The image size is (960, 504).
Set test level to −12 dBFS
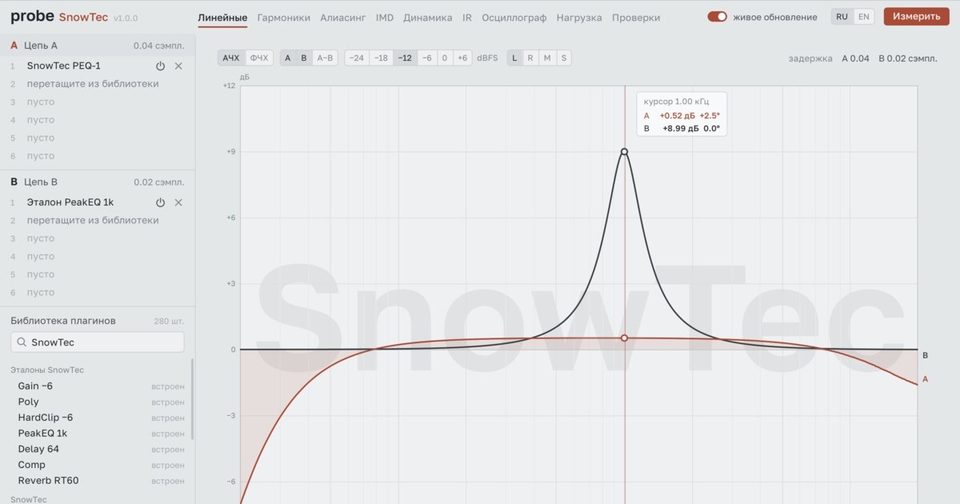click(x=405, y=58)
